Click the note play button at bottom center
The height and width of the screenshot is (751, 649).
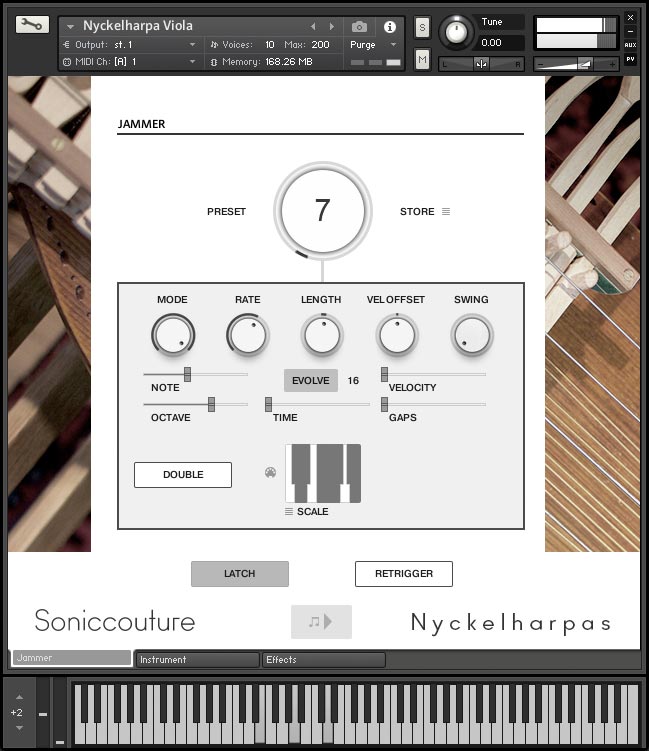click(321, 622)
